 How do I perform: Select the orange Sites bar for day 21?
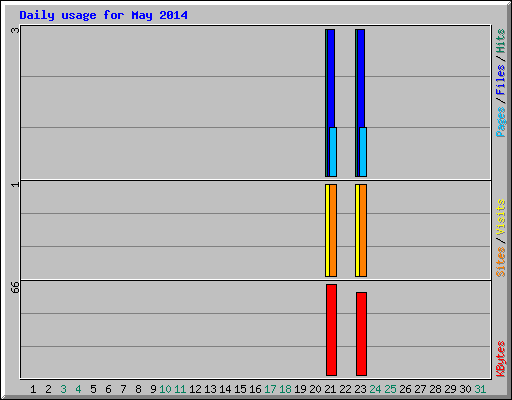(333, 230)
